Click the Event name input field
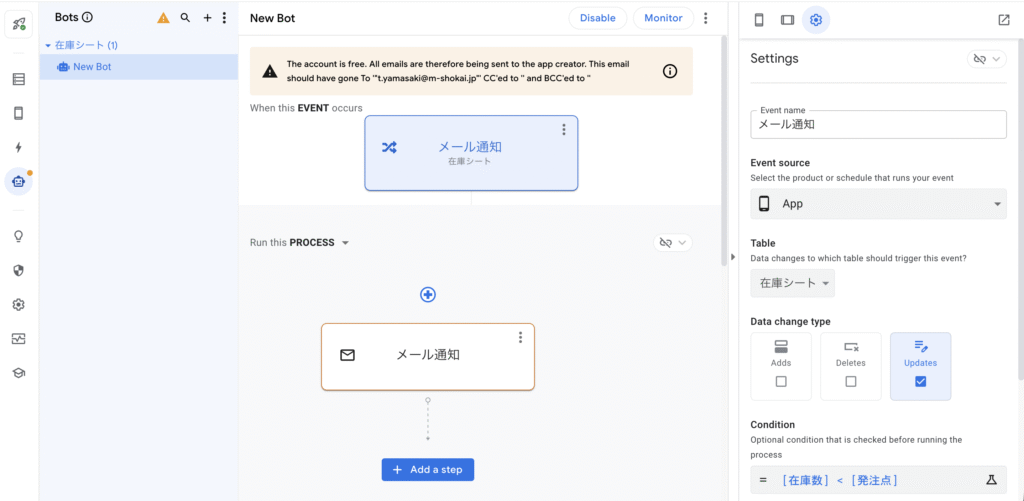 pos(878,125)
